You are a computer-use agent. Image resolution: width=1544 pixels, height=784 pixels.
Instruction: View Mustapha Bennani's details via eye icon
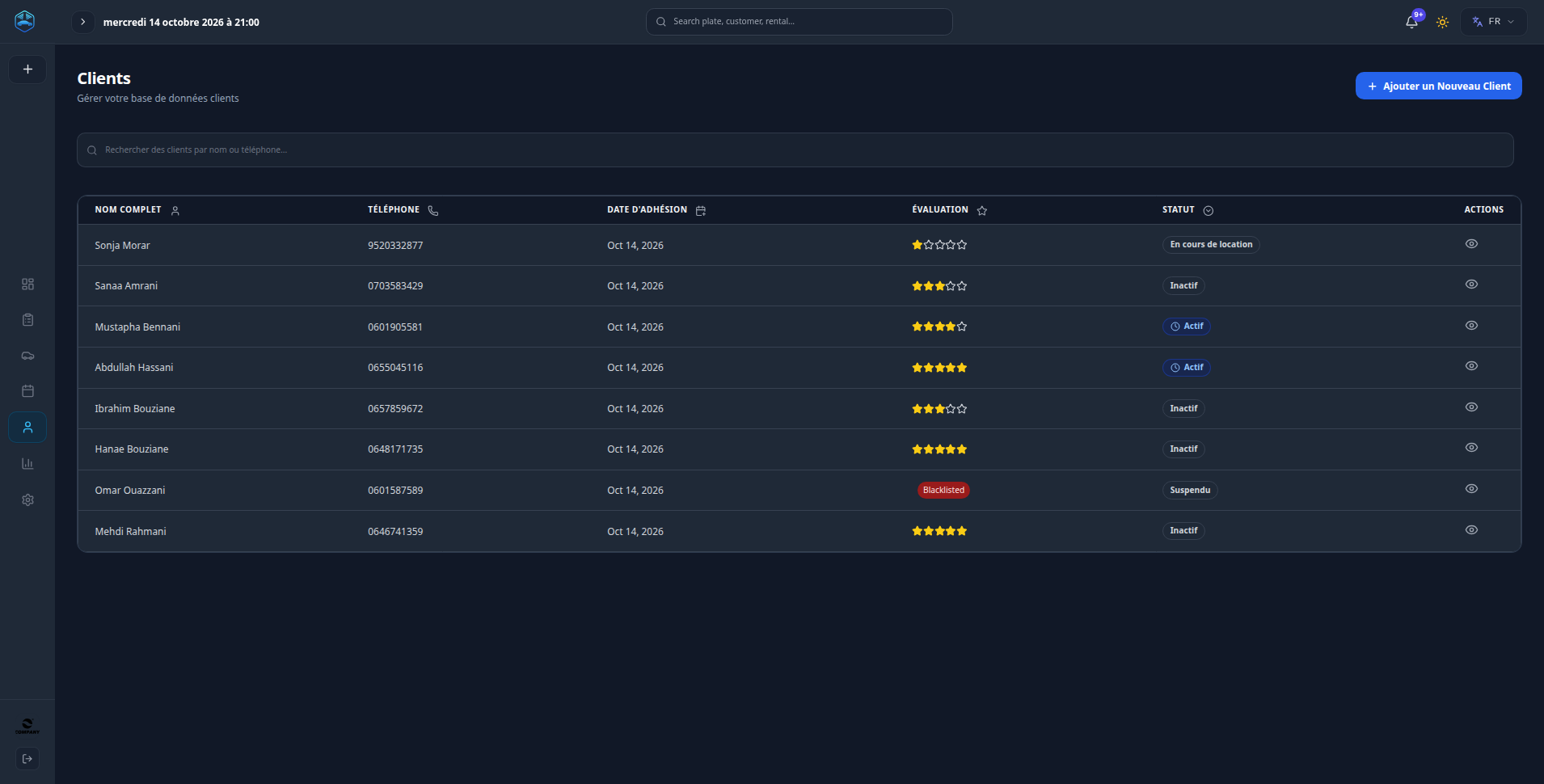pos(1471,326)
